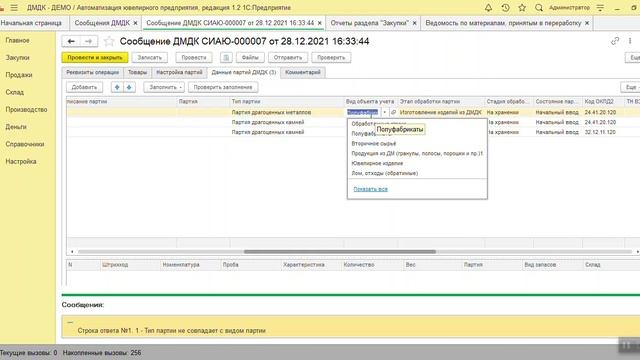Open table Еще menu
The width and height of the screenshot is (640, 360).
(631, 87)
